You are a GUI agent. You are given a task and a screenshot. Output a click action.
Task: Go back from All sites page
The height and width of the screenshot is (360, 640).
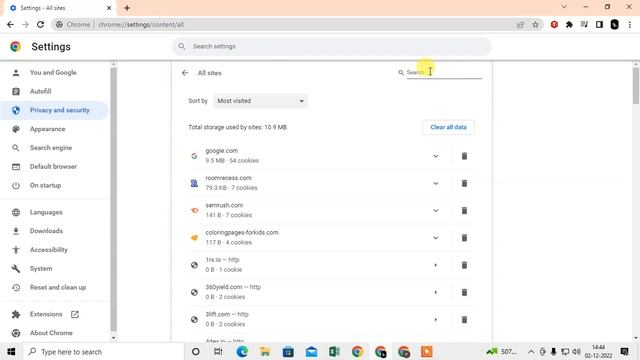(x=185, y=73)
